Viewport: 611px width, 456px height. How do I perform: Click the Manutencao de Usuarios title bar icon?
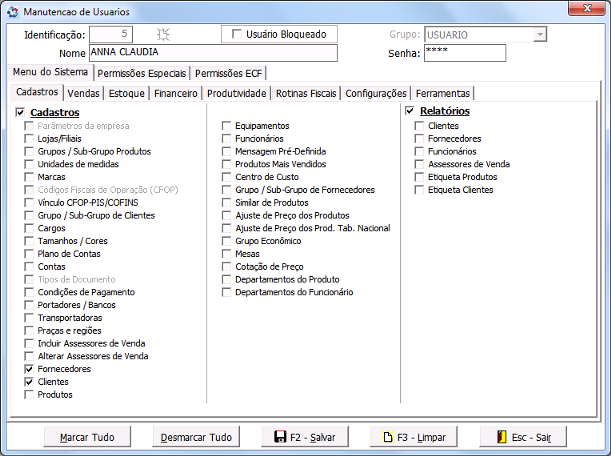pyautogui.click(x=12, y=11)
